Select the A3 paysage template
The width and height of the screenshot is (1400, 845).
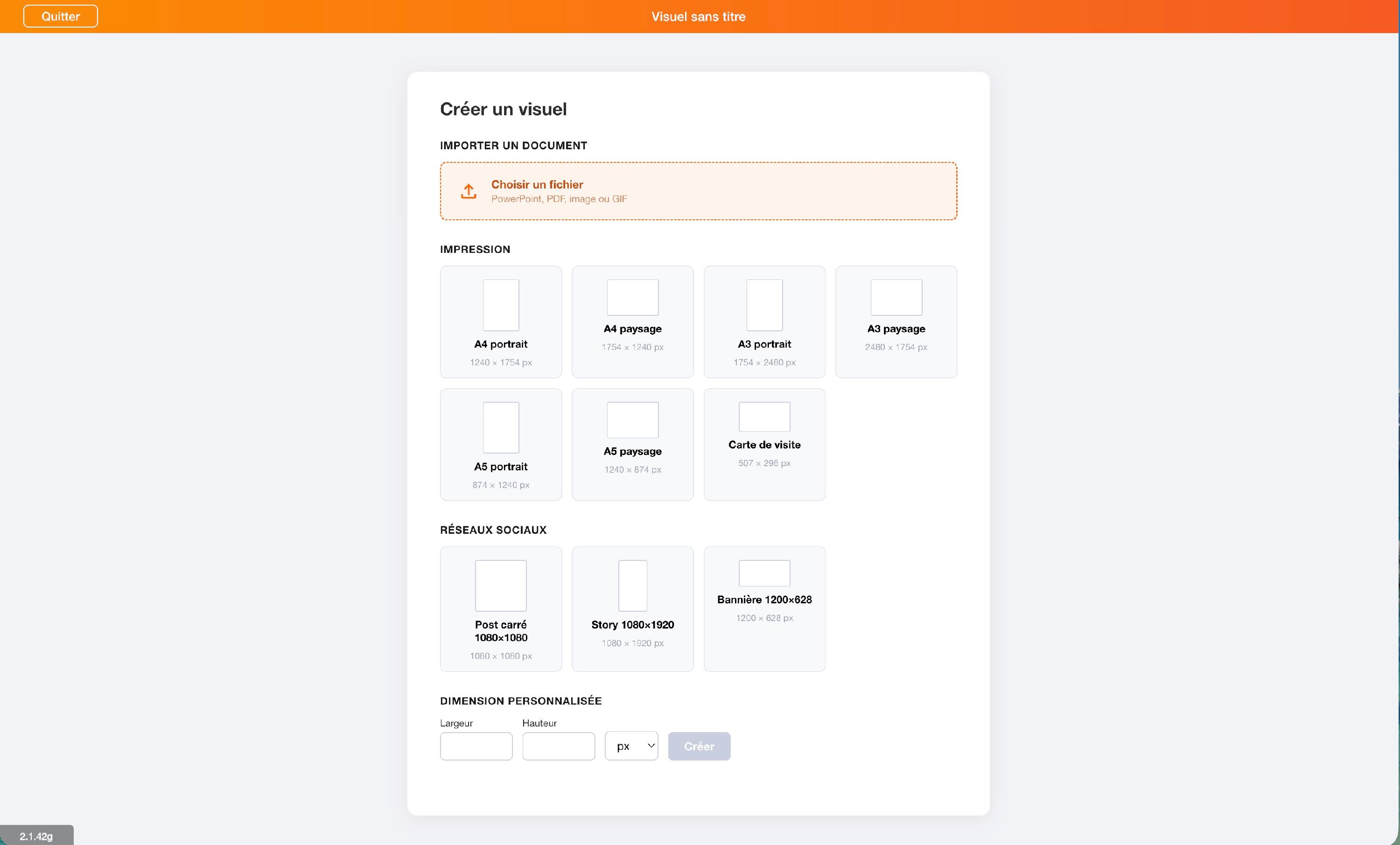coord(896,321)
